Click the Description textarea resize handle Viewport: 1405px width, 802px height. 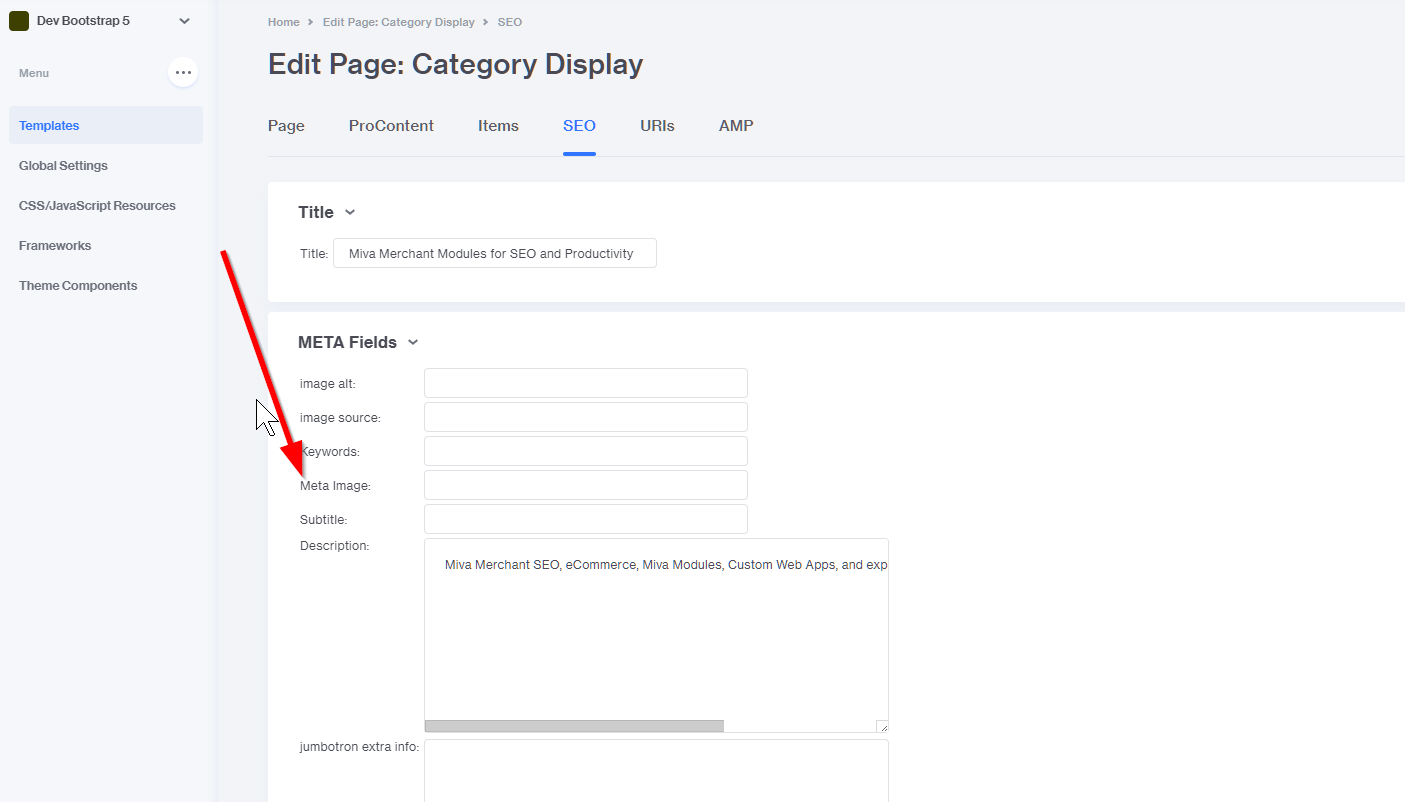coord(882,726)
